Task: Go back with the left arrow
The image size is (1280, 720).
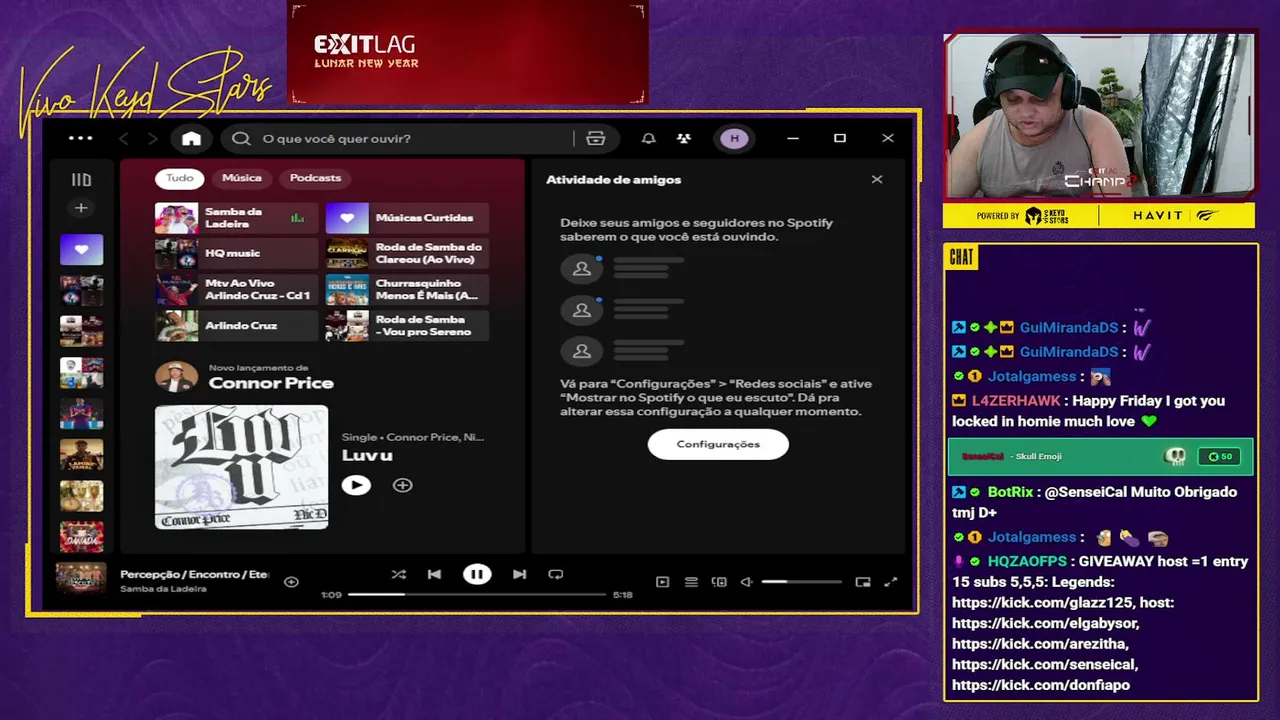Action: (x=124, y=138)
